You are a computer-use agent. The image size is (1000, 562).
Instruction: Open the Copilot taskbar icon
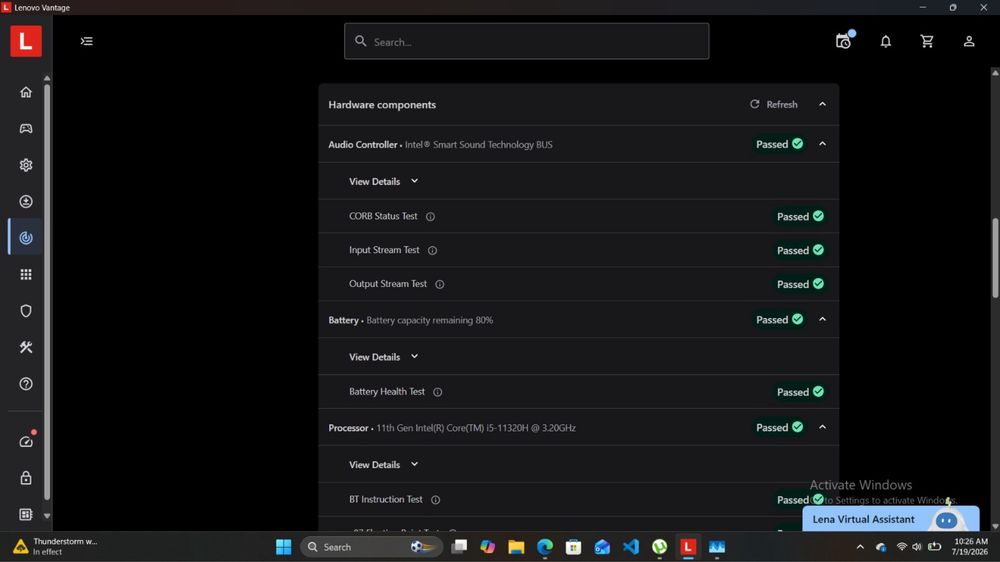[x=487, y=547]
